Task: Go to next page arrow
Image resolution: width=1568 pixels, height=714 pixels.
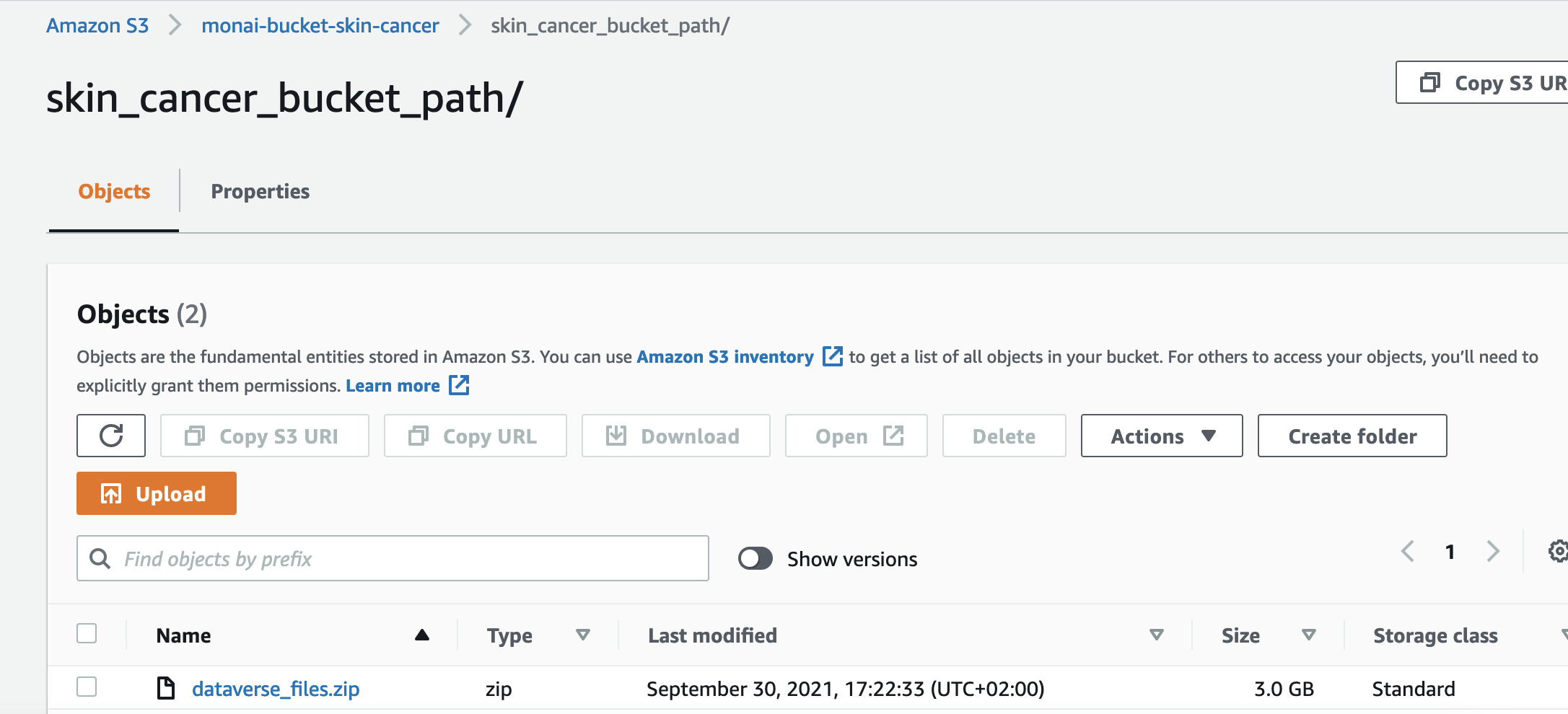Action: click(x=1493, y=552)
